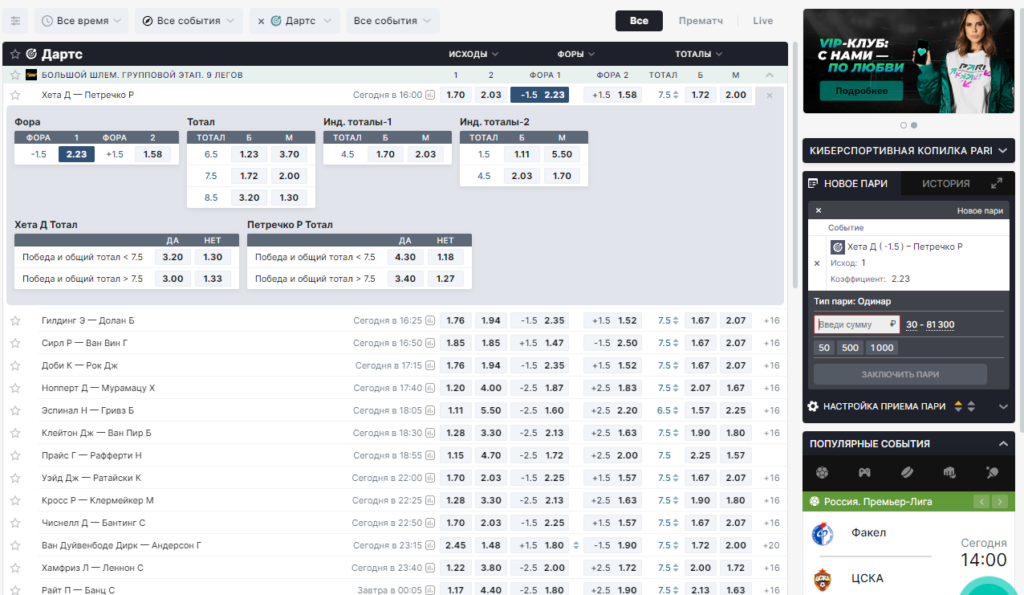This screenshot has width=1024, height=595.
Task: Click Заключить пари button
Action: pyautogui.click(x=900, y=374)
